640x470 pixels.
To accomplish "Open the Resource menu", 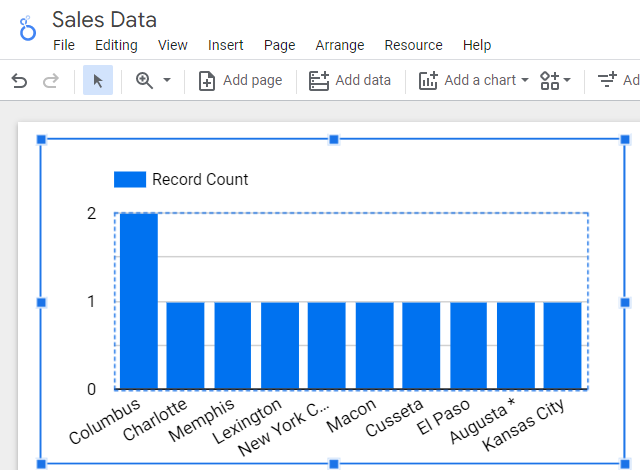I will 413,45.
